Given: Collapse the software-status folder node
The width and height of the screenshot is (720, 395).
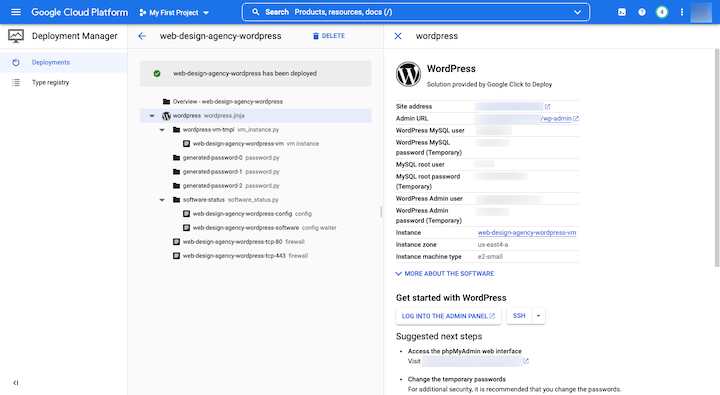Looking at the screenshot, I should click(x=162, y=200).
